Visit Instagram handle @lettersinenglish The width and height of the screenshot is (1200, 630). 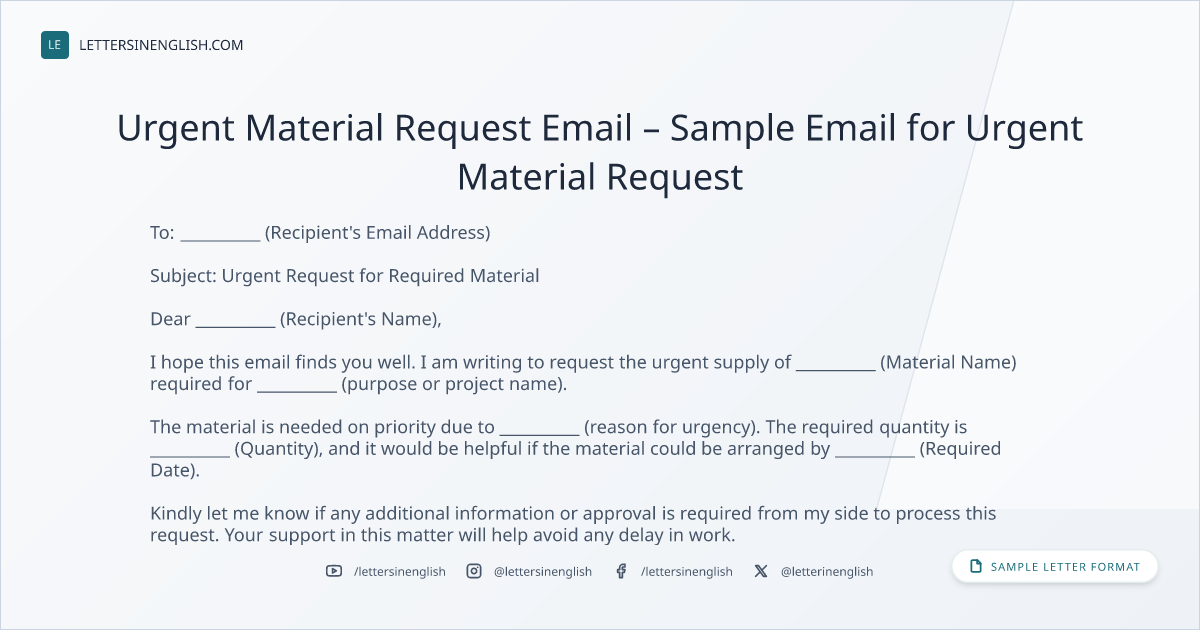[543, 572]
